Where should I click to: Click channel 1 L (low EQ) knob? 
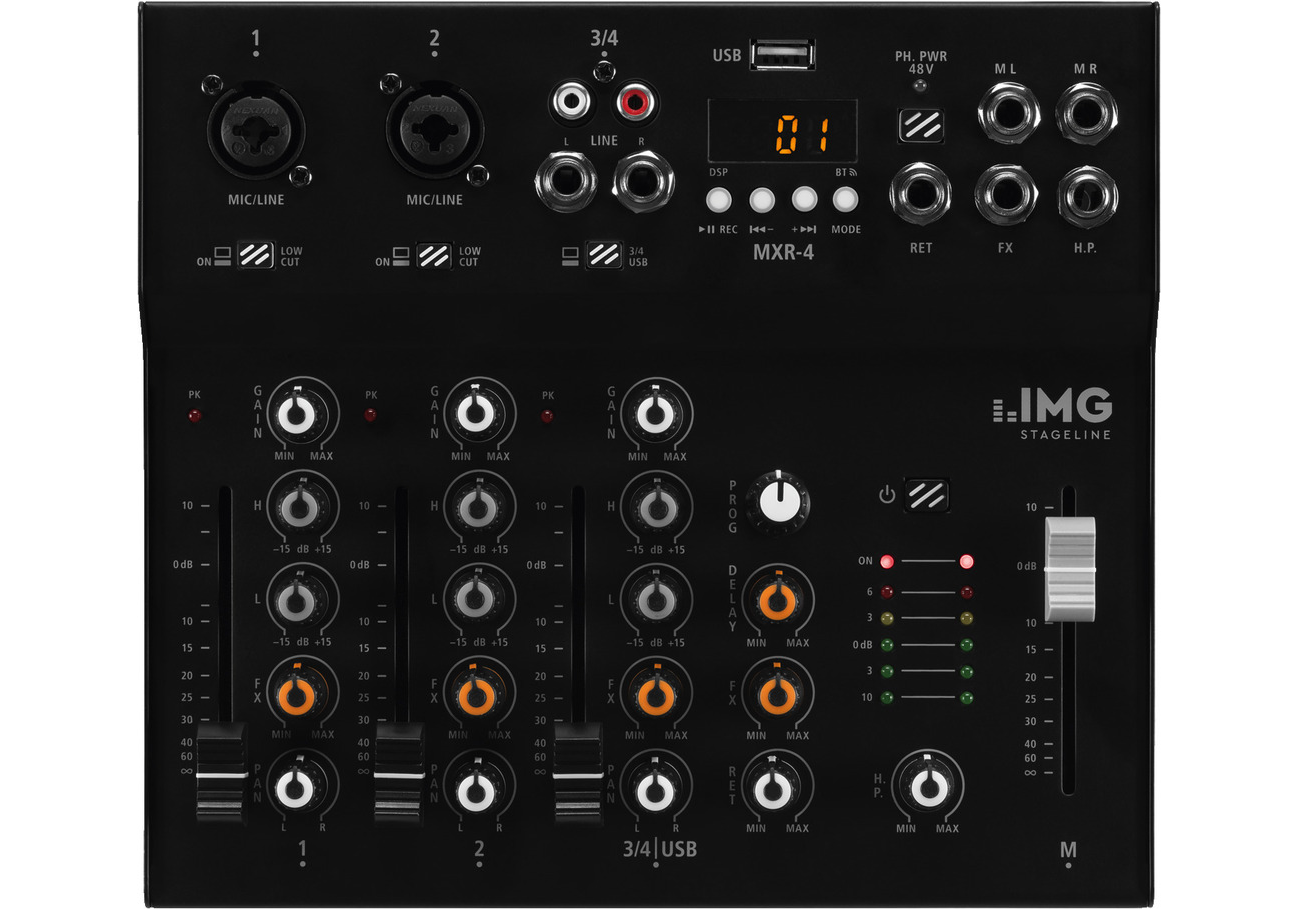(298, 600)
